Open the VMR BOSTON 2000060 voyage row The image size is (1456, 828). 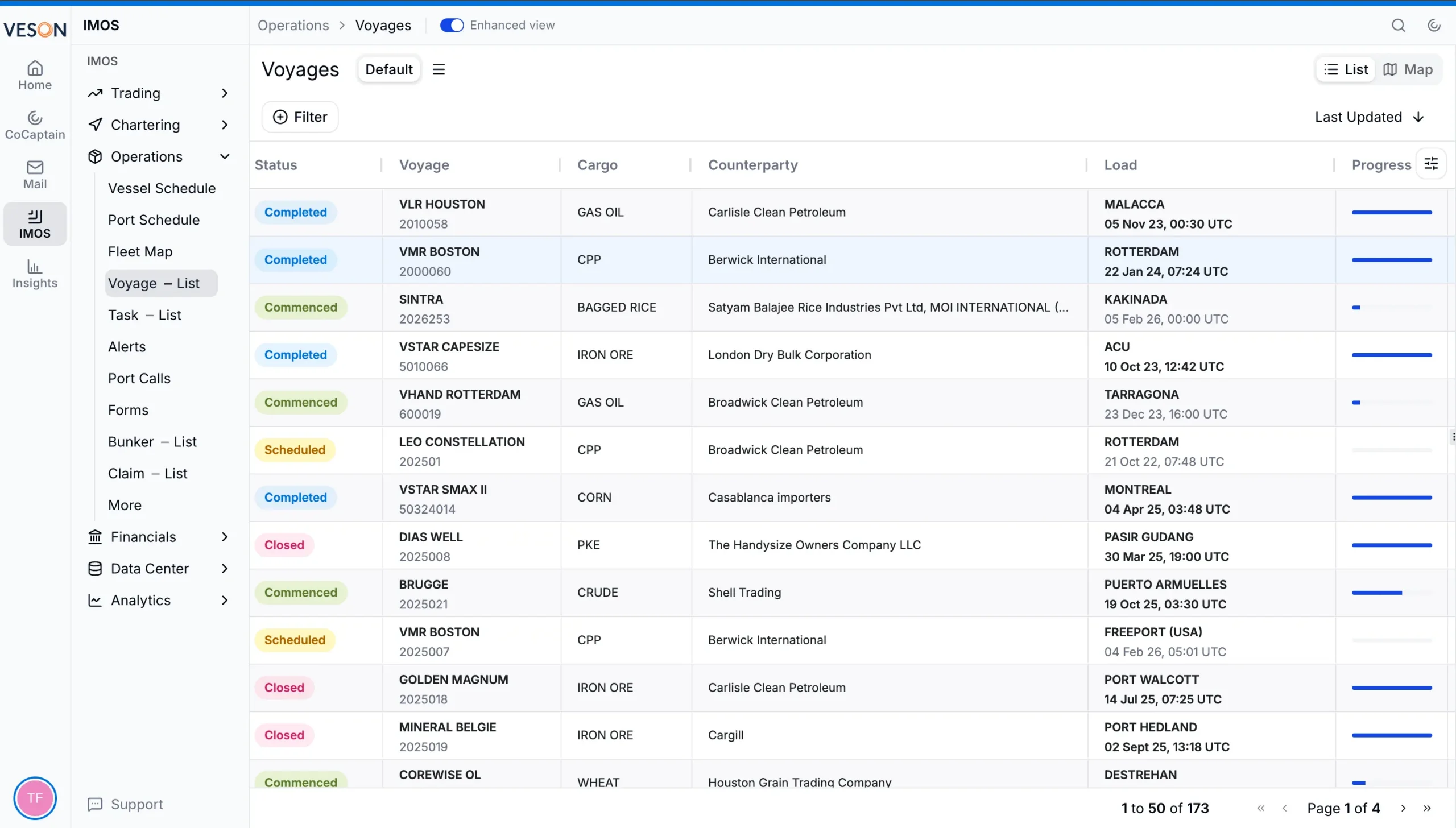tap(847, 260)
